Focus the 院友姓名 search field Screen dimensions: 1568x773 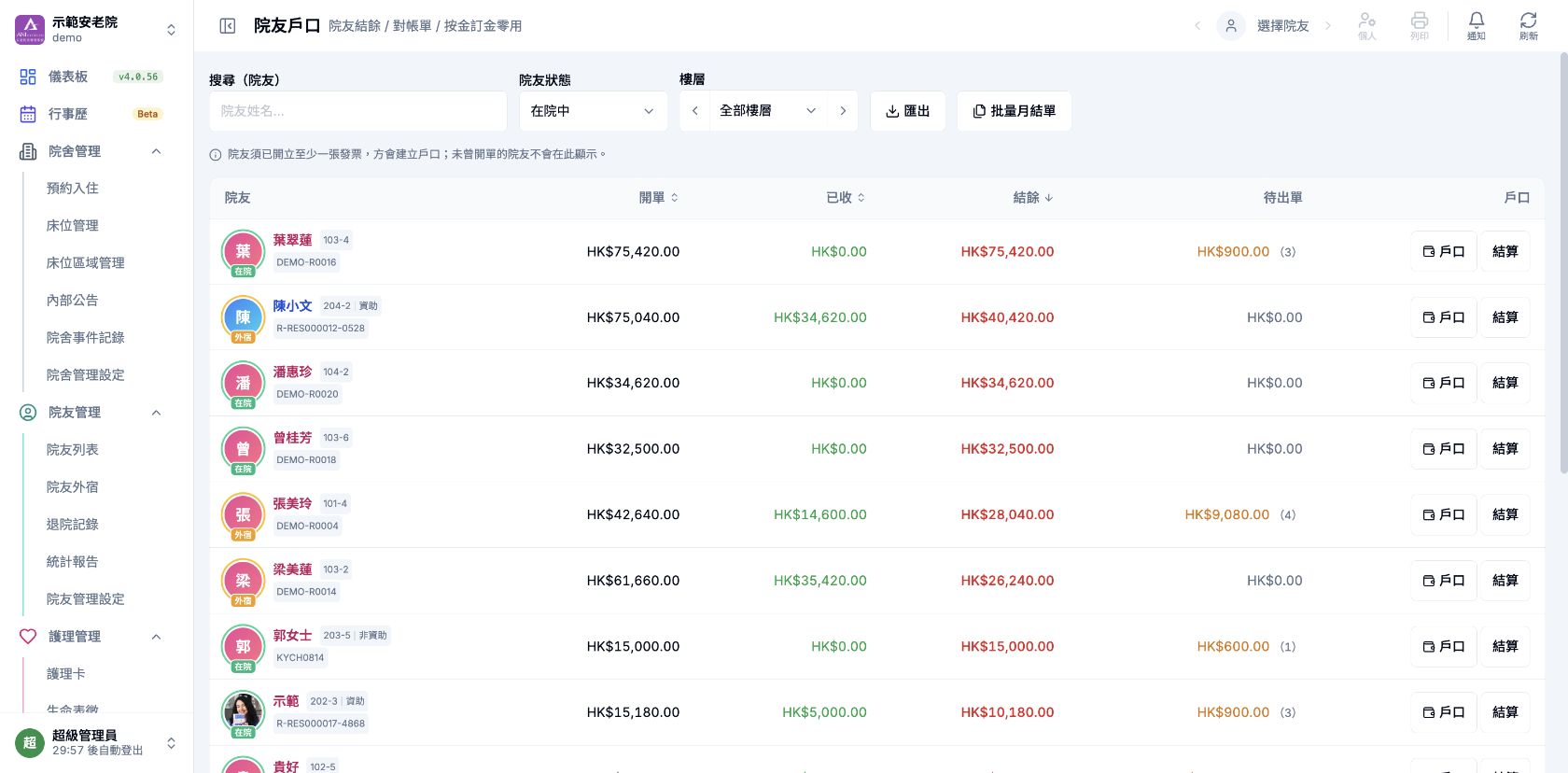357,111
